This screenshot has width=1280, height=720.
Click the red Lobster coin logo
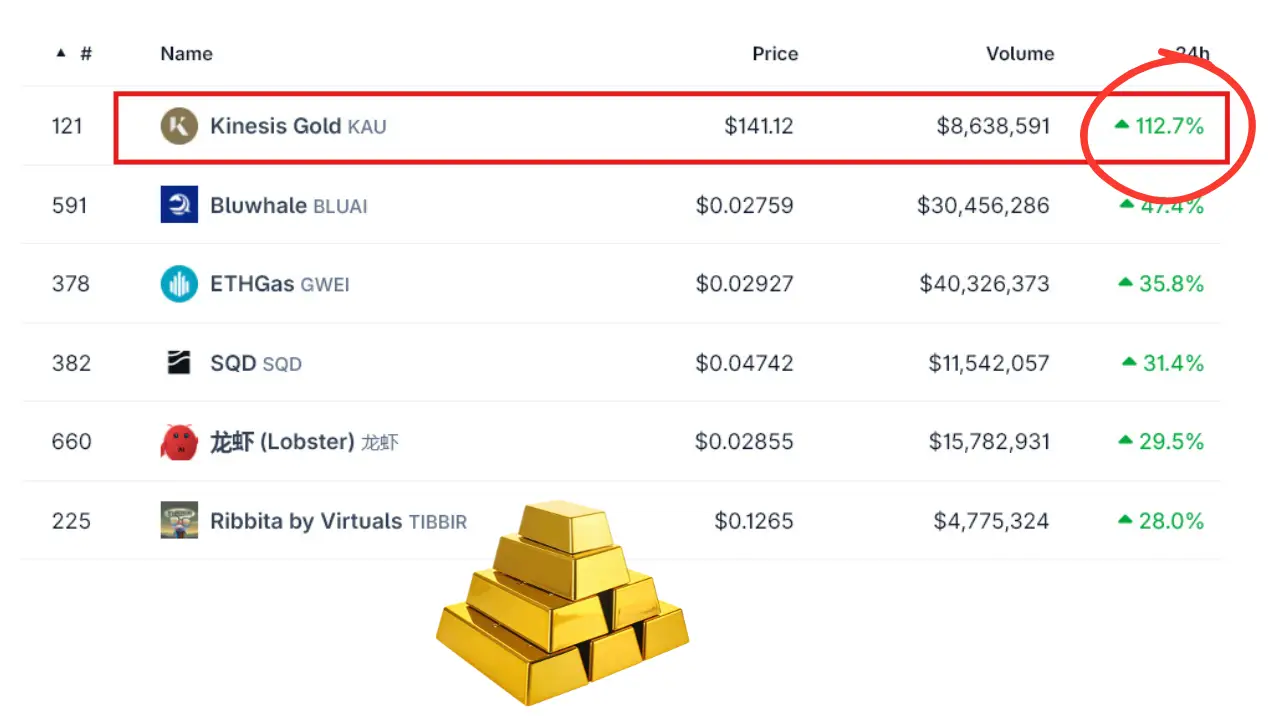pyautogui.click(x=179, y=441)
